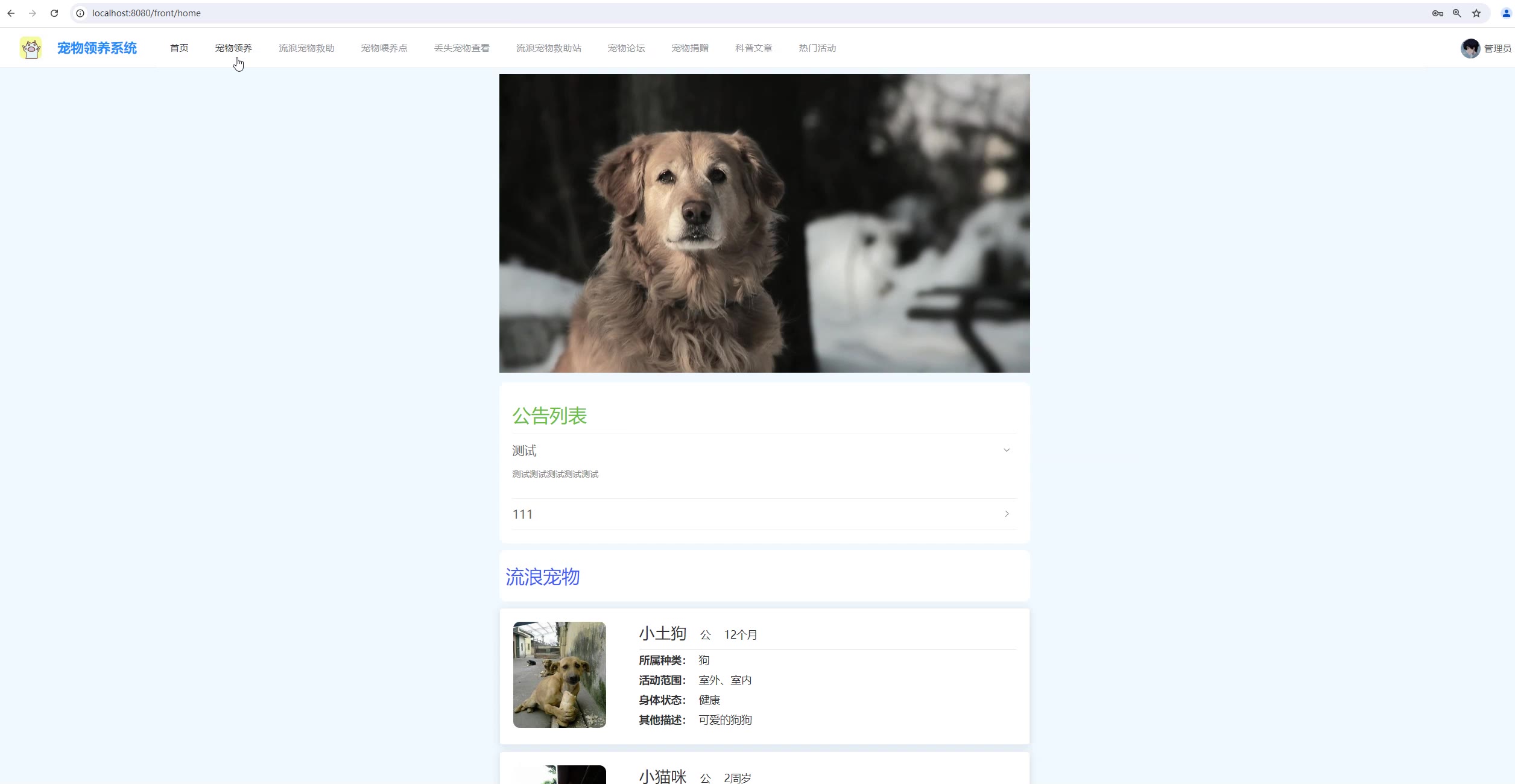Click the 宠物领养系统 title link

point(97,48)
